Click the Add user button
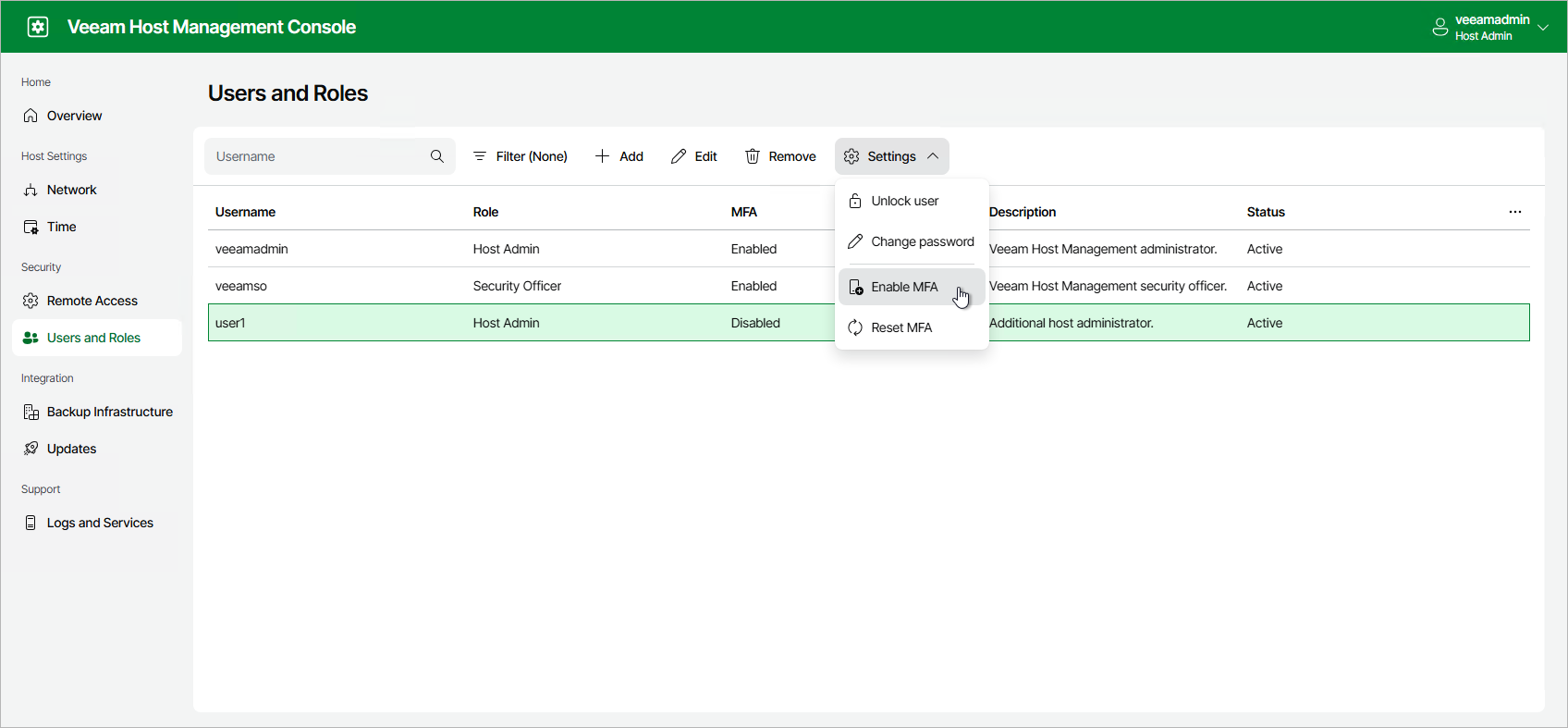1568x728 pixels. (x=619, y=156)
